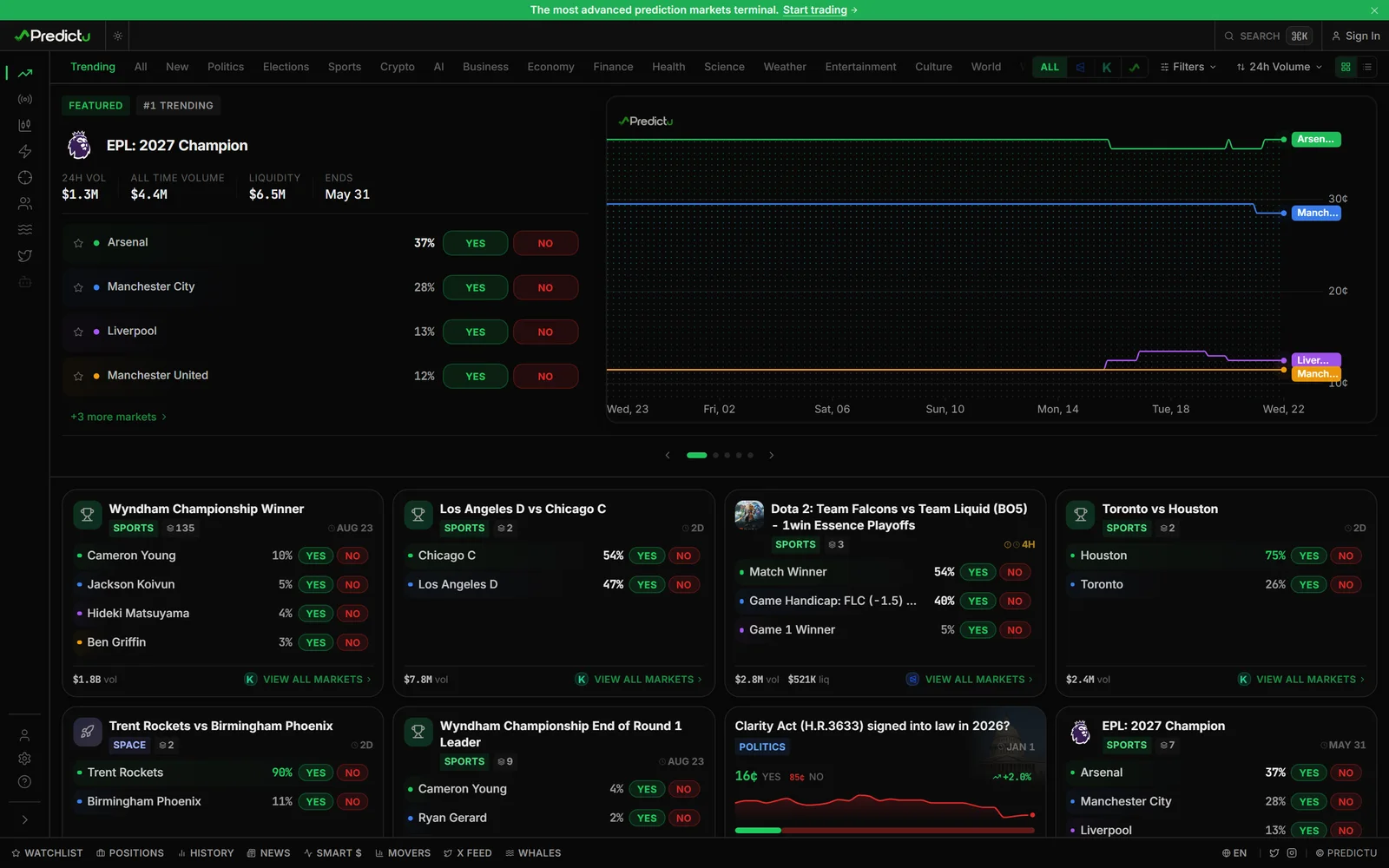1389x868 pixels.
Task: Open the Twitter bird icon in sidebar
Action: coord(25,255)
